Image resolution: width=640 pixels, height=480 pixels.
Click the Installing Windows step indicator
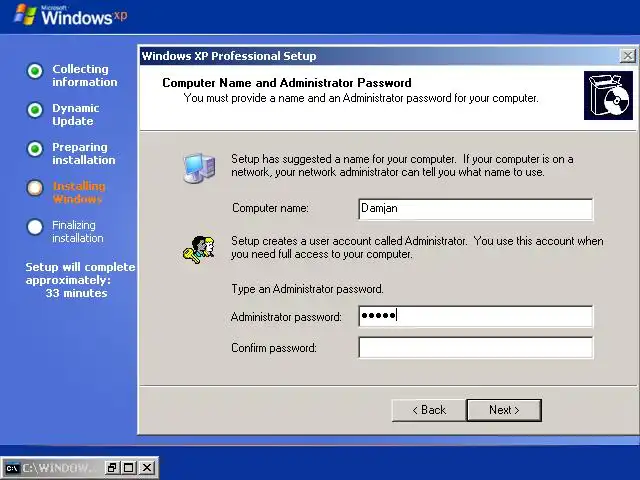pos(35,188)
